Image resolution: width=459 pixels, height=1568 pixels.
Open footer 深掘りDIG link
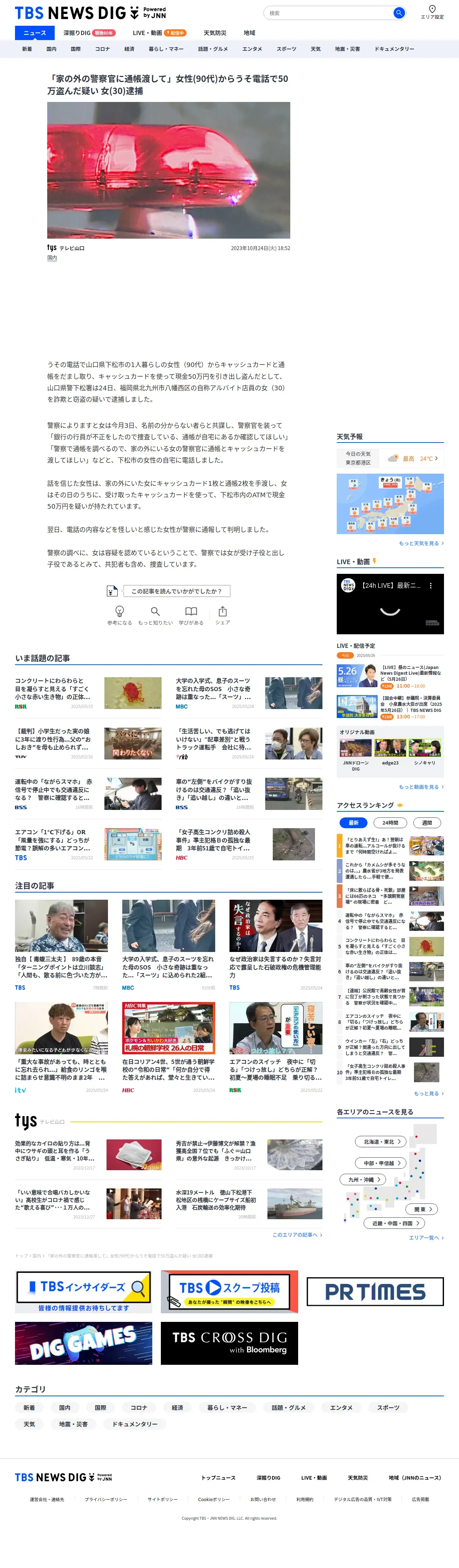[268, 1477]
